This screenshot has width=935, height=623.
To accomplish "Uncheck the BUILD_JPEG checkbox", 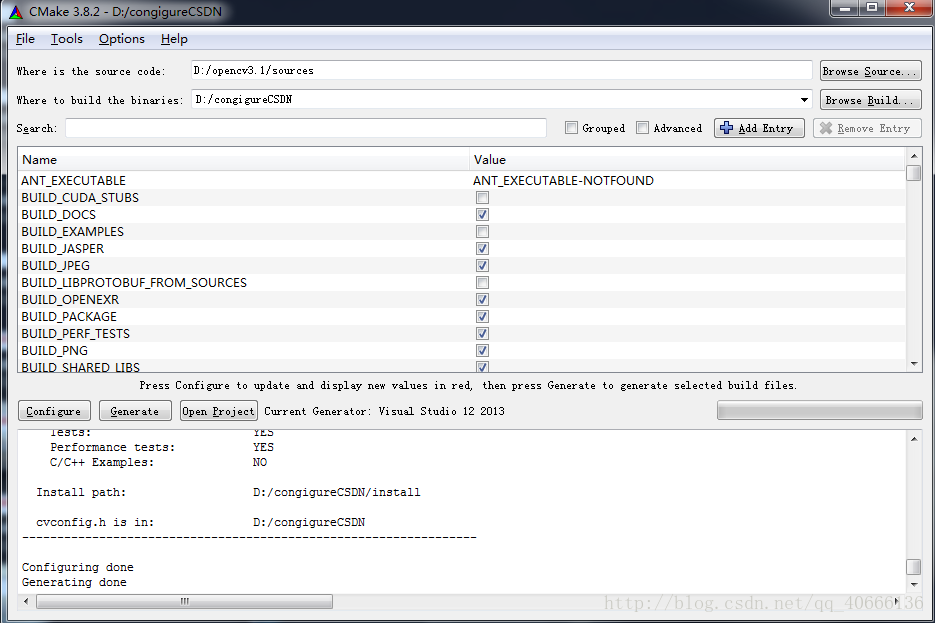I will (x=482, y=265).
